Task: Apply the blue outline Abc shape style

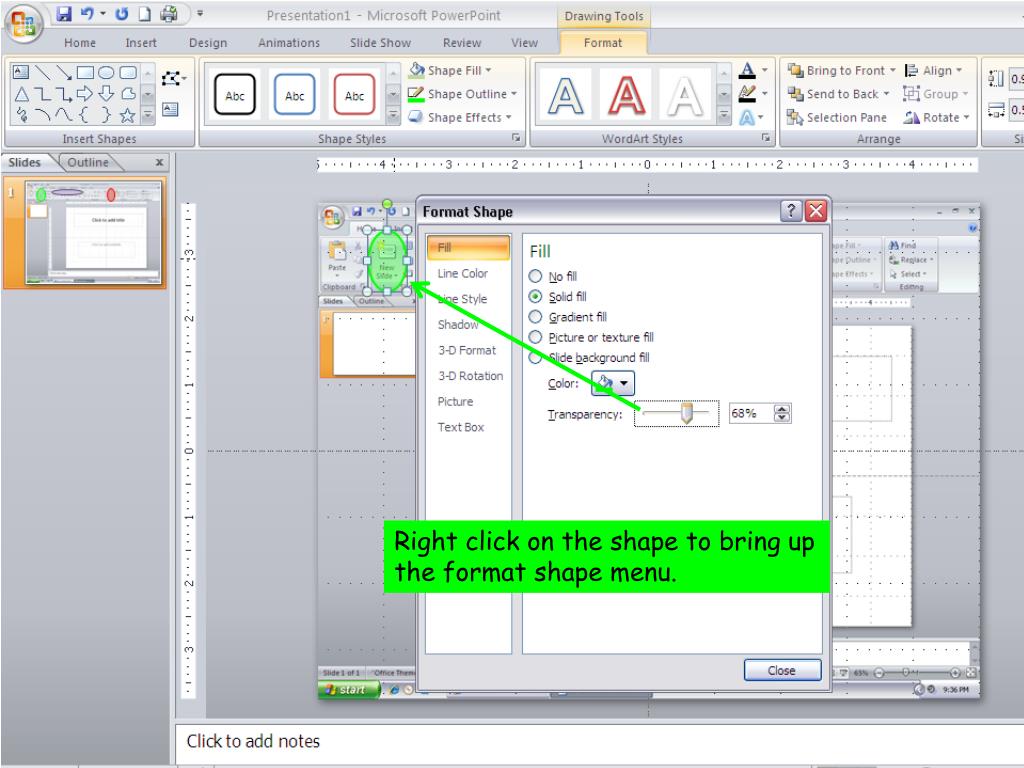Action: [x=295, y=95]
